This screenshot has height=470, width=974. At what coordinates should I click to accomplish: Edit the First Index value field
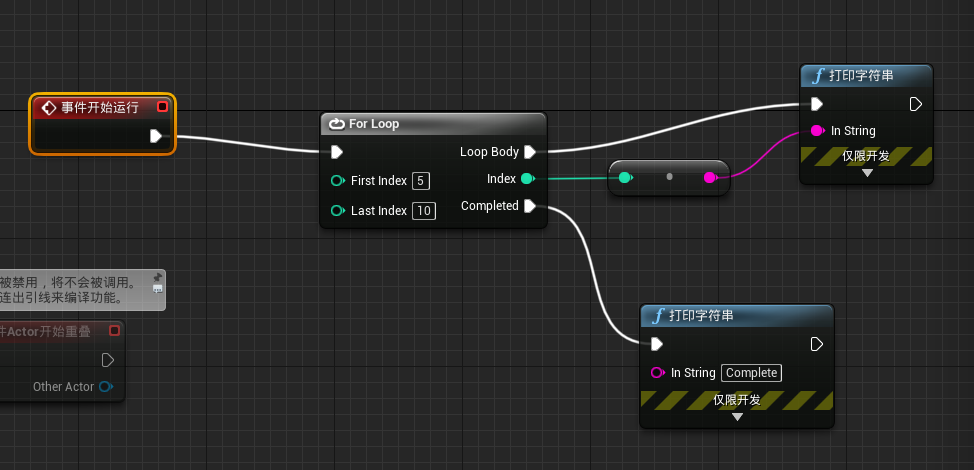click(421, 181)
